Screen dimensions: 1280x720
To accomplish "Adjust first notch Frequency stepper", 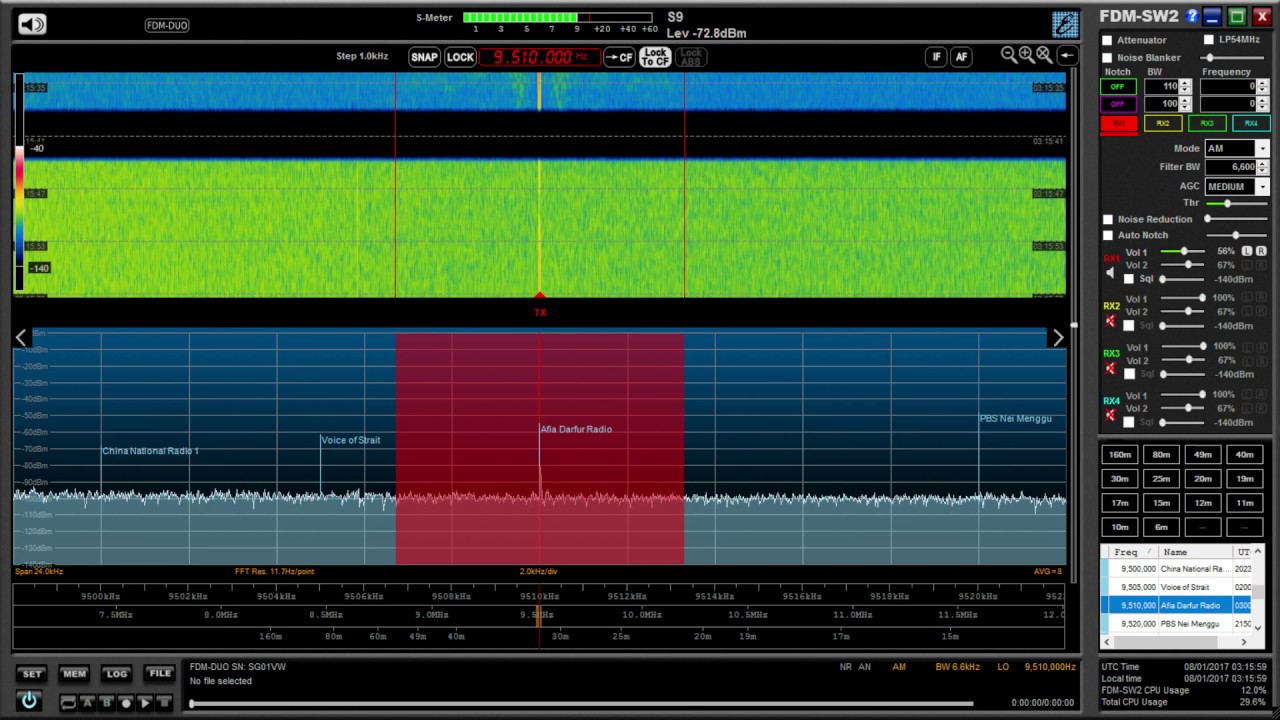I will [x=1262, y=87].
